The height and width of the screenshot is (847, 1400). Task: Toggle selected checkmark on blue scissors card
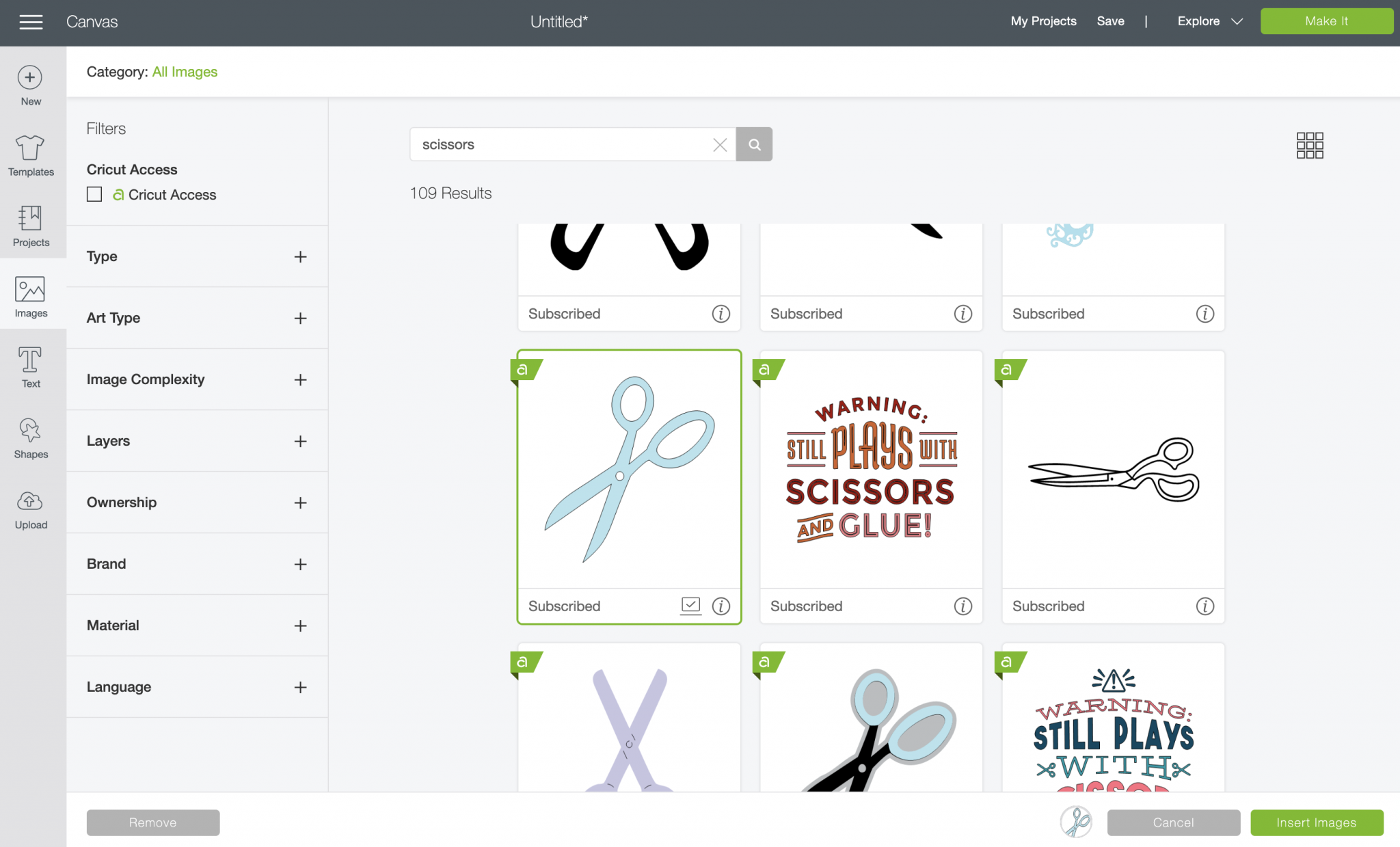tap(690, 606)
